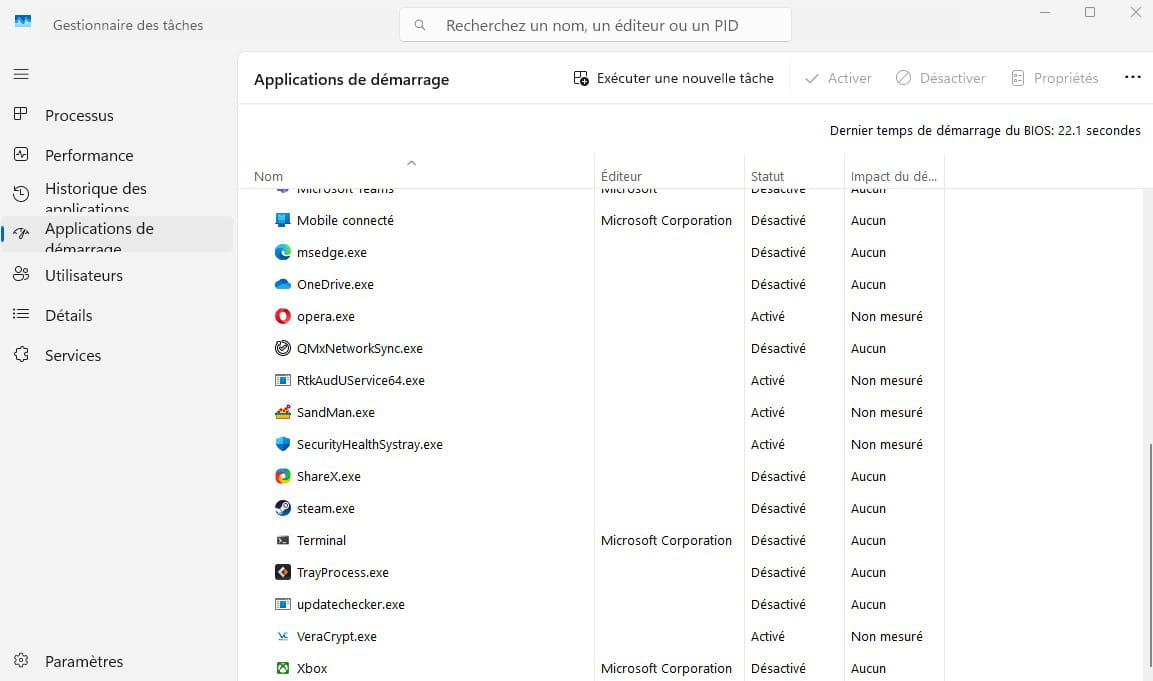
Task: Sort by the Nom column header
Action: (268, 176)
